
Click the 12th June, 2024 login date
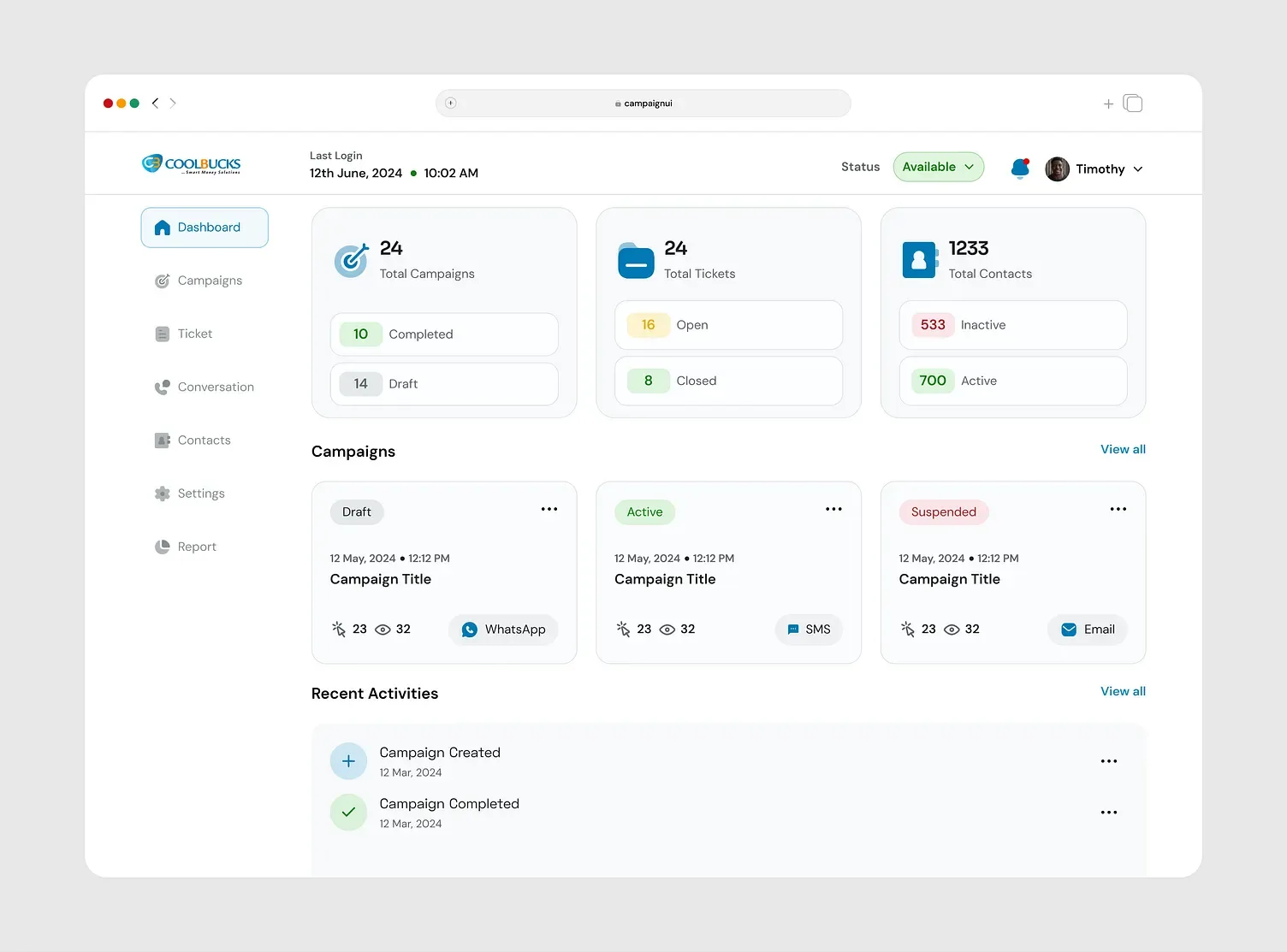(x=356, y=173)
